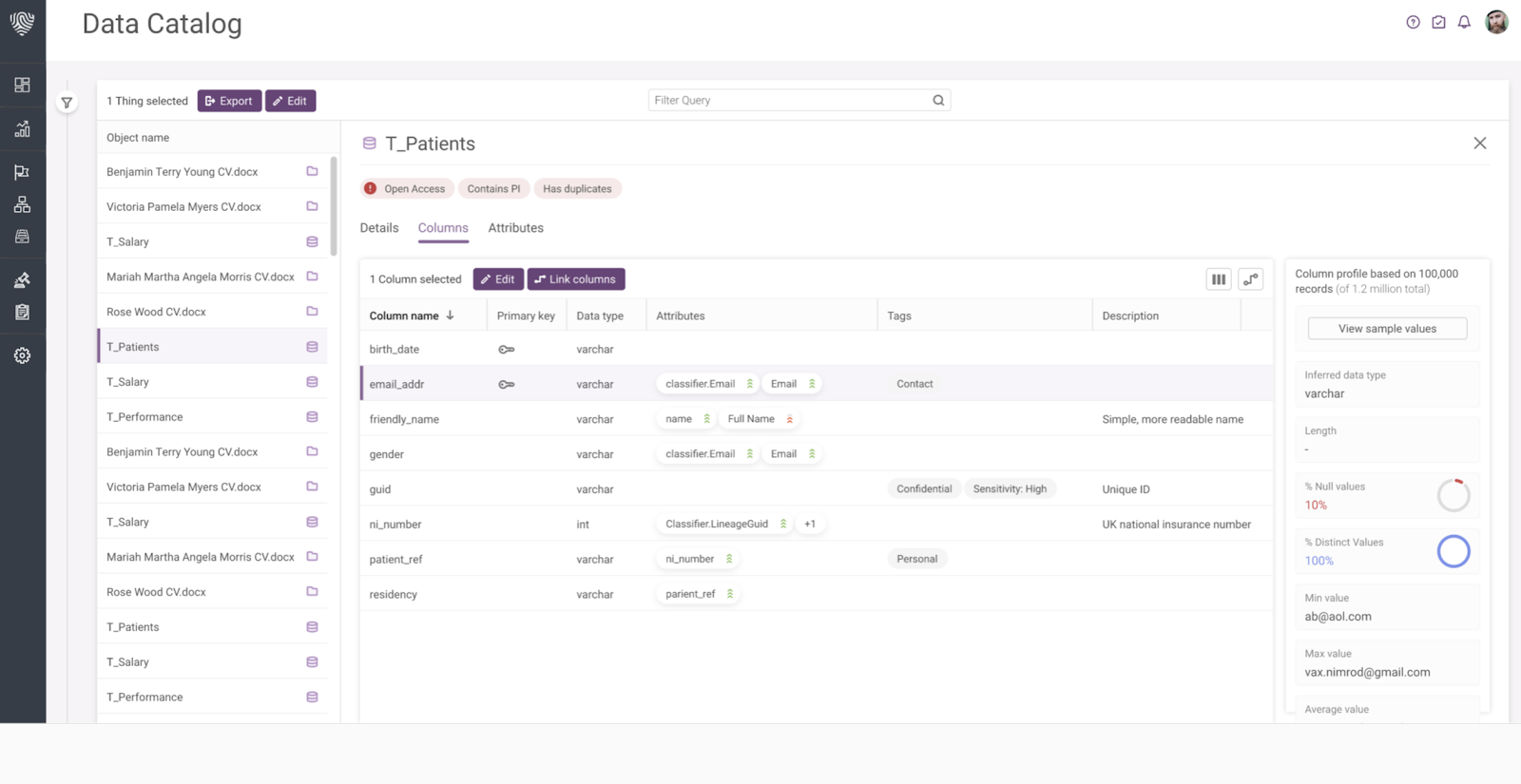This screenshot has width=1521, height=784.
Task: Click the green confidence arrows on parient_ref chip
Action: [x=730, y=594]
